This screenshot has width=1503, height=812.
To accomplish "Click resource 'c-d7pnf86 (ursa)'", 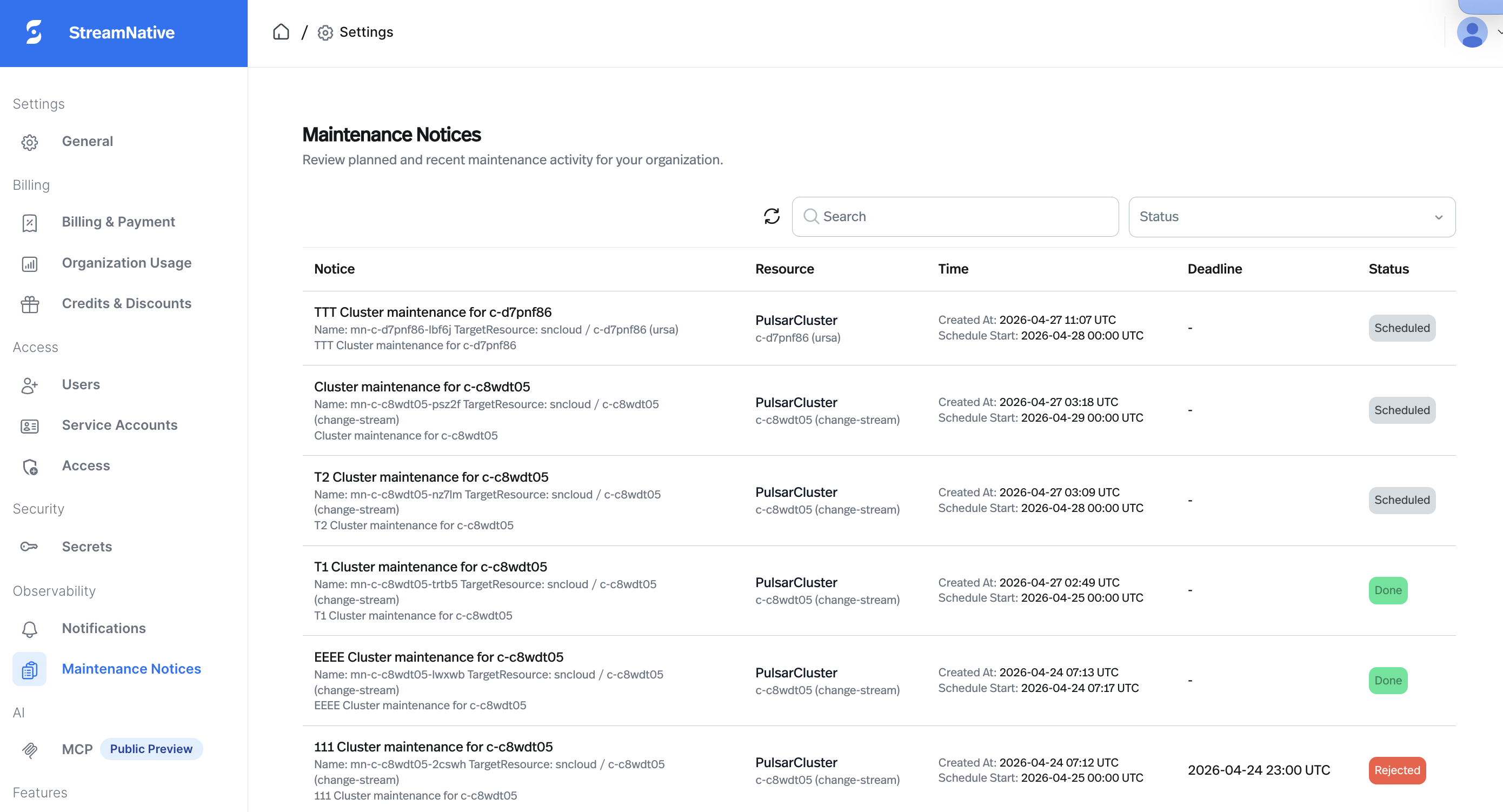I will (797, 337).
